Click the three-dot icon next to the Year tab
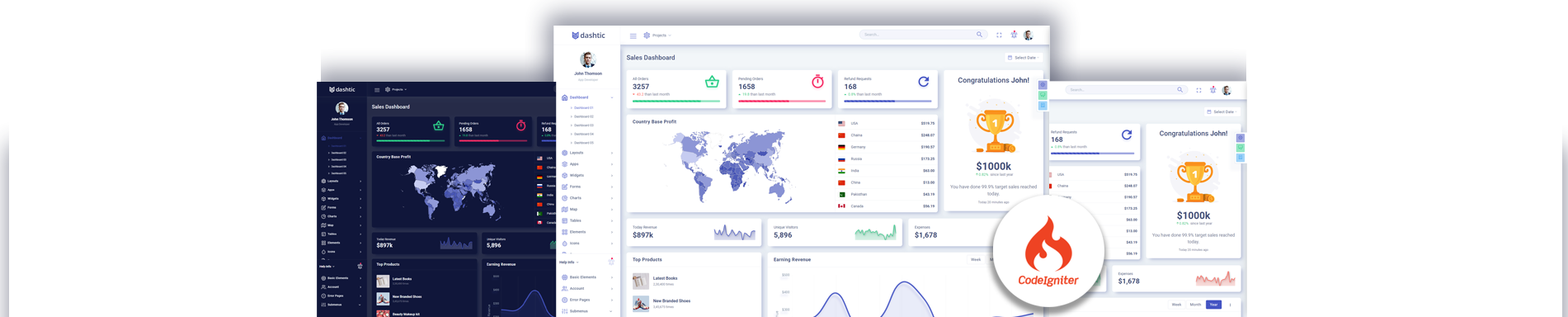 [x=1230, y=305]
